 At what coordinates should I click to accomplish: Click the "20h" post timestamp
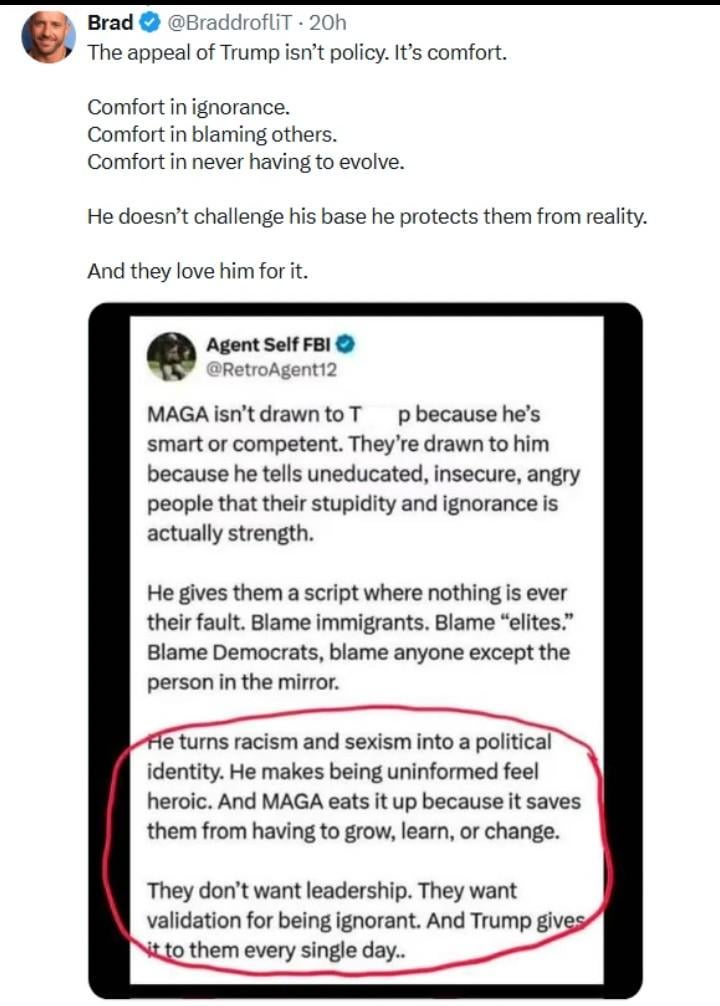tap(327, 23)
